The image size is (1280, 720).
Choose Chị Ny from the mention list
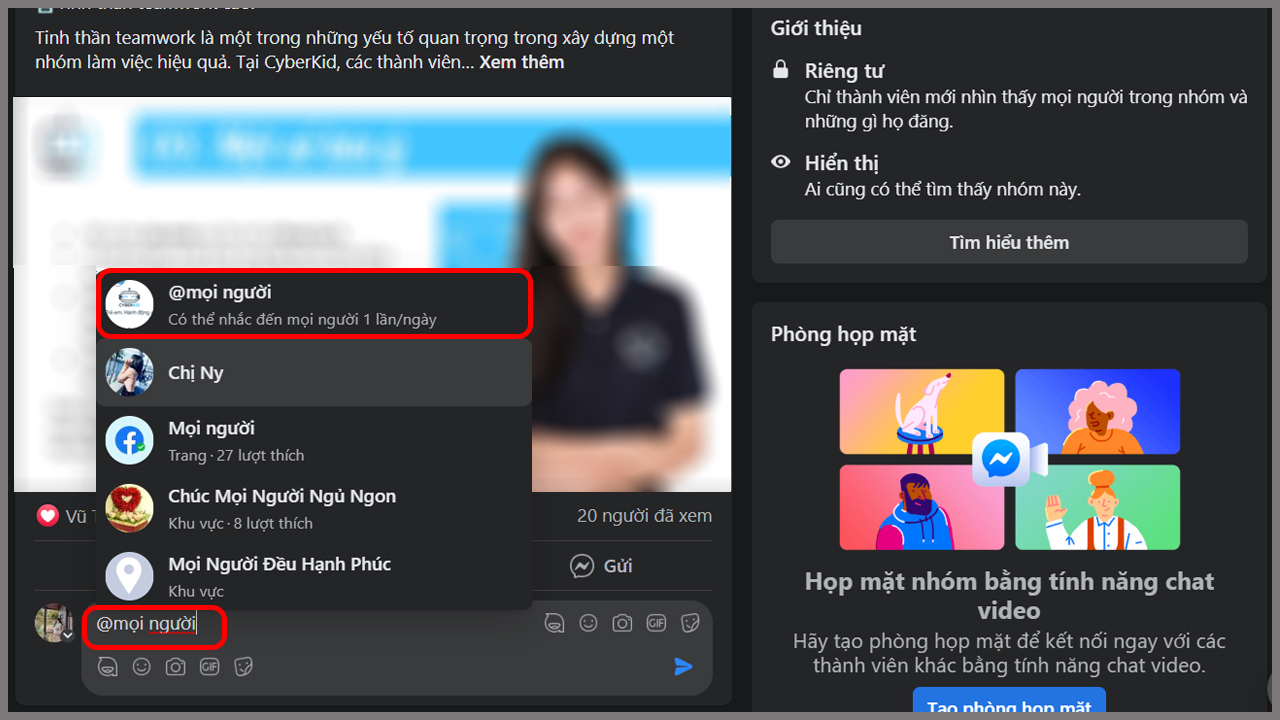pyautogui.click(x=314, y=373)
